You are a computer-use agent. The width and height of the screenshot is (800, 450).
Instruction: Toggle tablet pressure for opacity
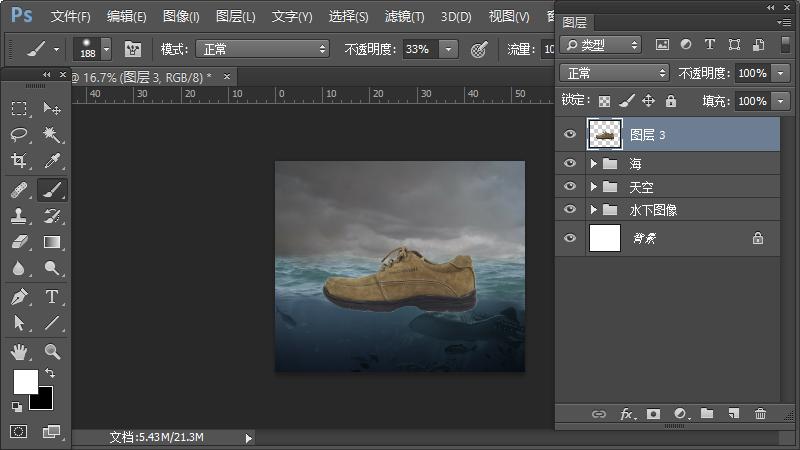coord(479,49)
